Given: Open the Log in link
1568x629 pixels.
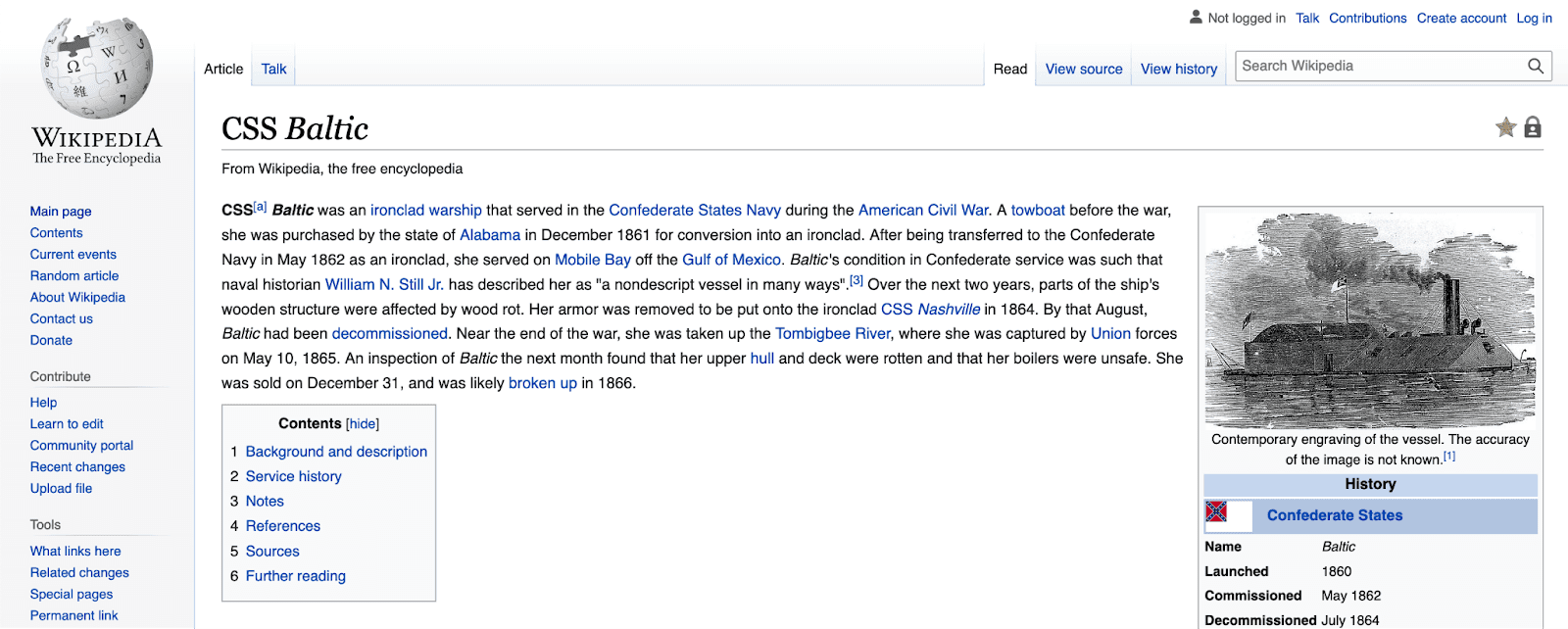Looking at the screenshot, I should (x=1534, y=18).
